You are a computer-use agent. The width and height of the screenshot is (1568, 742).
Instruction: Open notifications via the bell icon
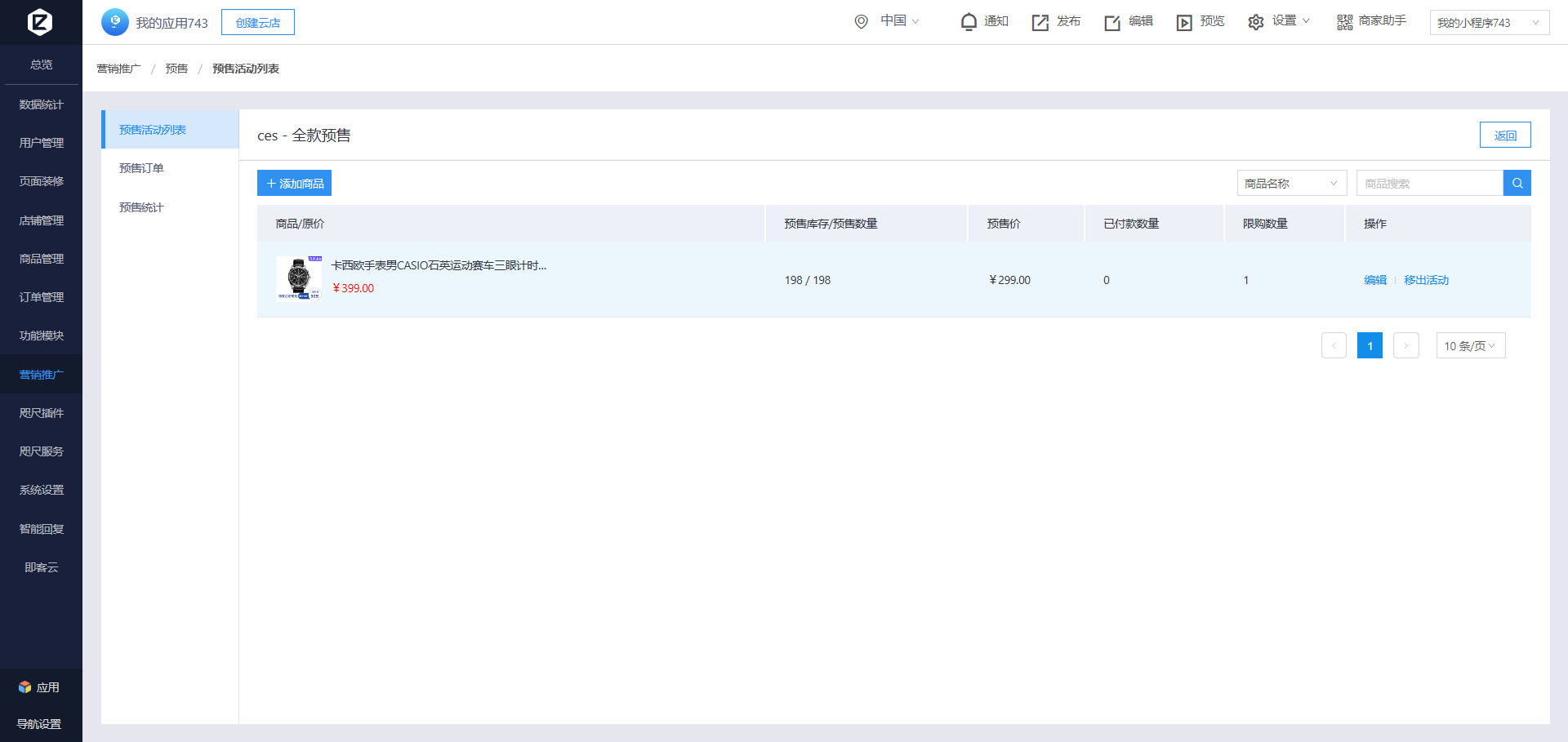pyautogui.click(x=969, y=22)
